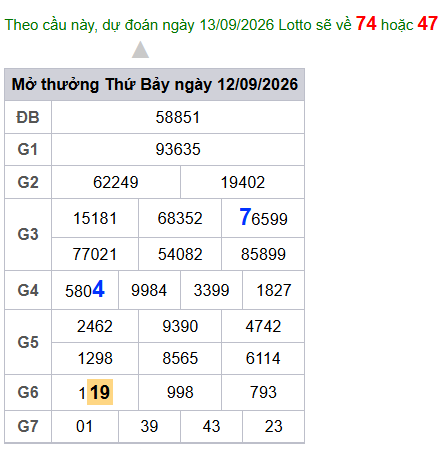
Task: Select G2 number 62249
Action: [116, 182]
